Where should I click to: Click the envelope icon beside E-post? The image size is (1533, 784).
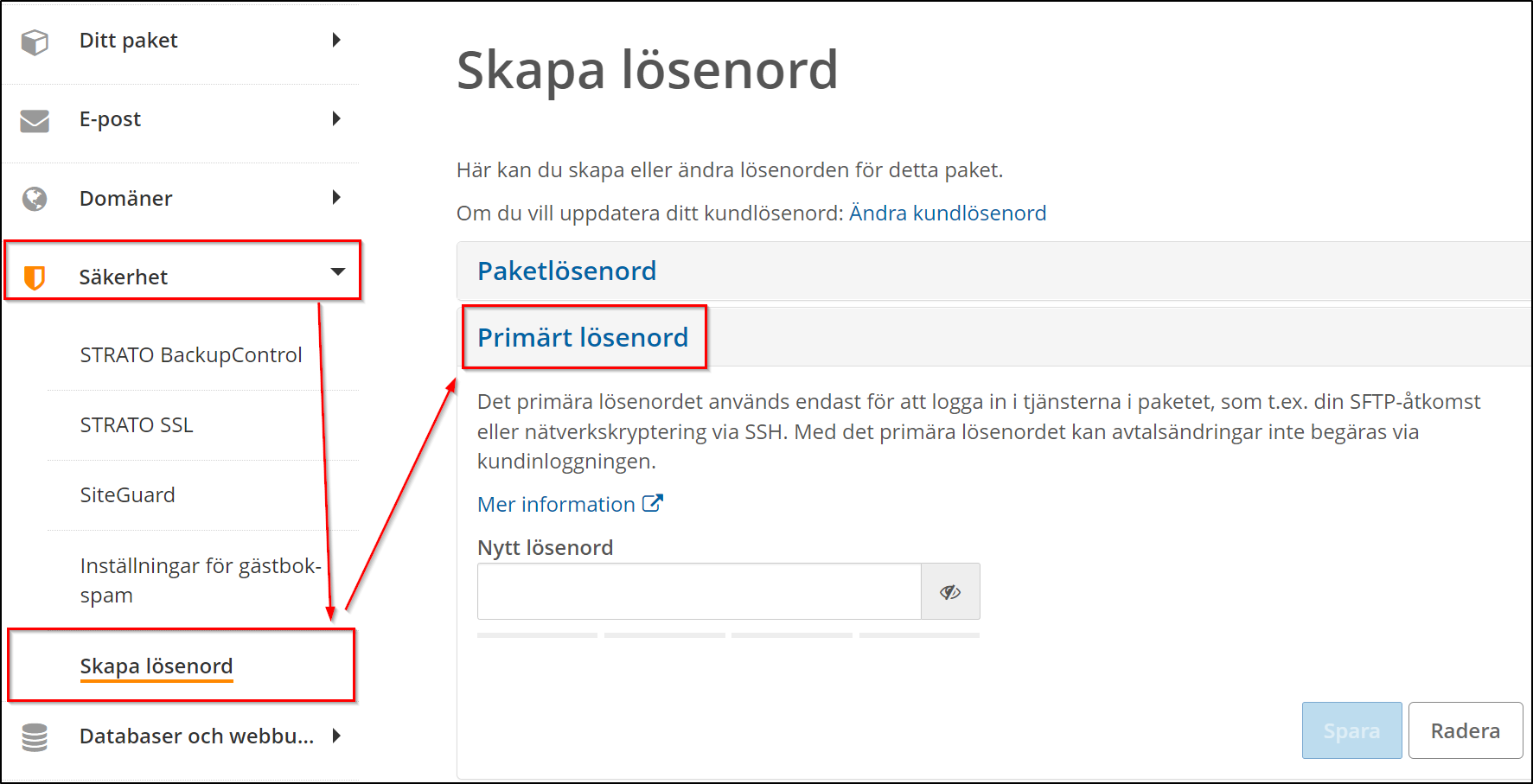(x=35, y=120)
